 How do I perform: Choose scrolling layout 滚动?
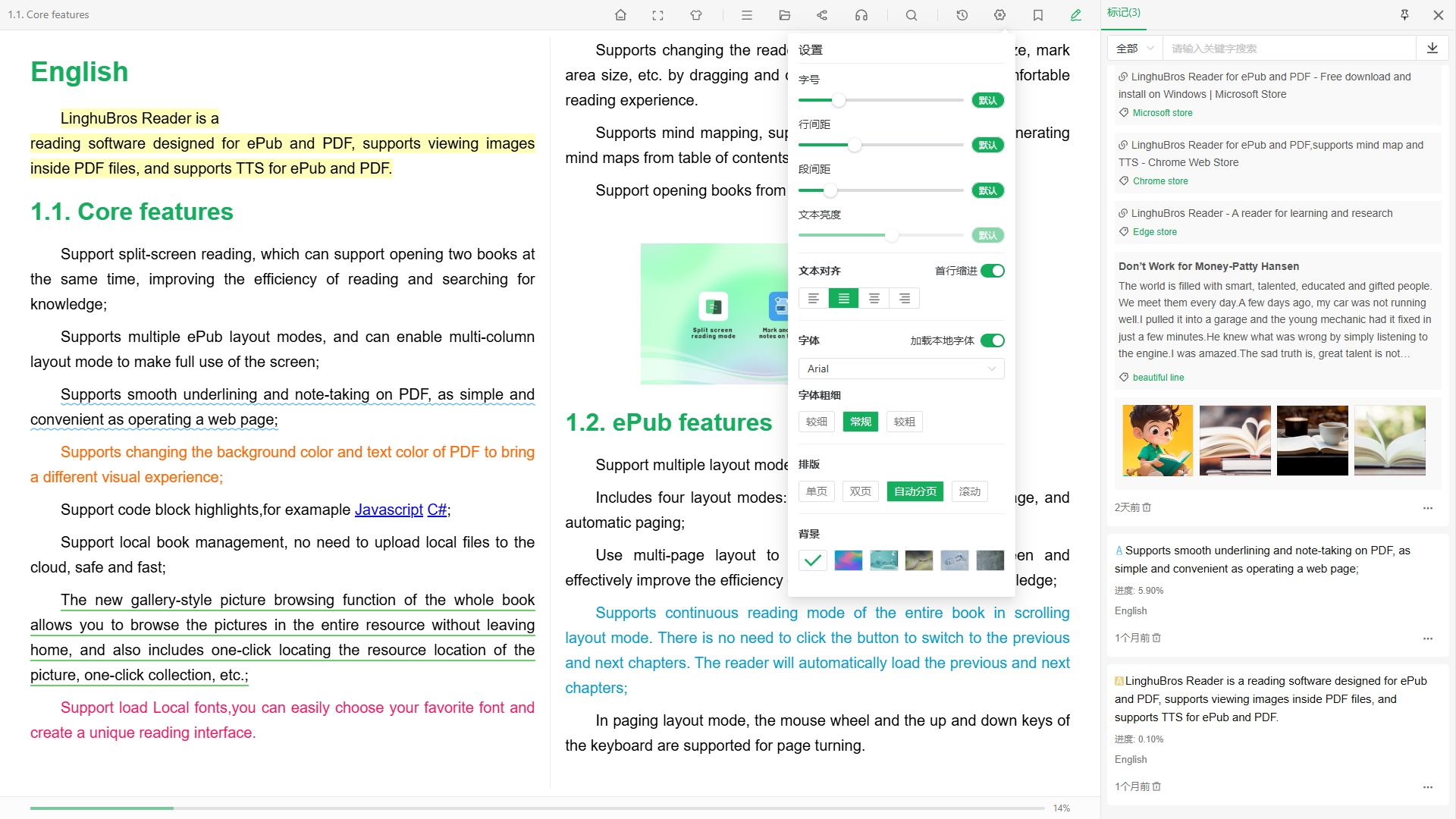(x=970, y=491)
